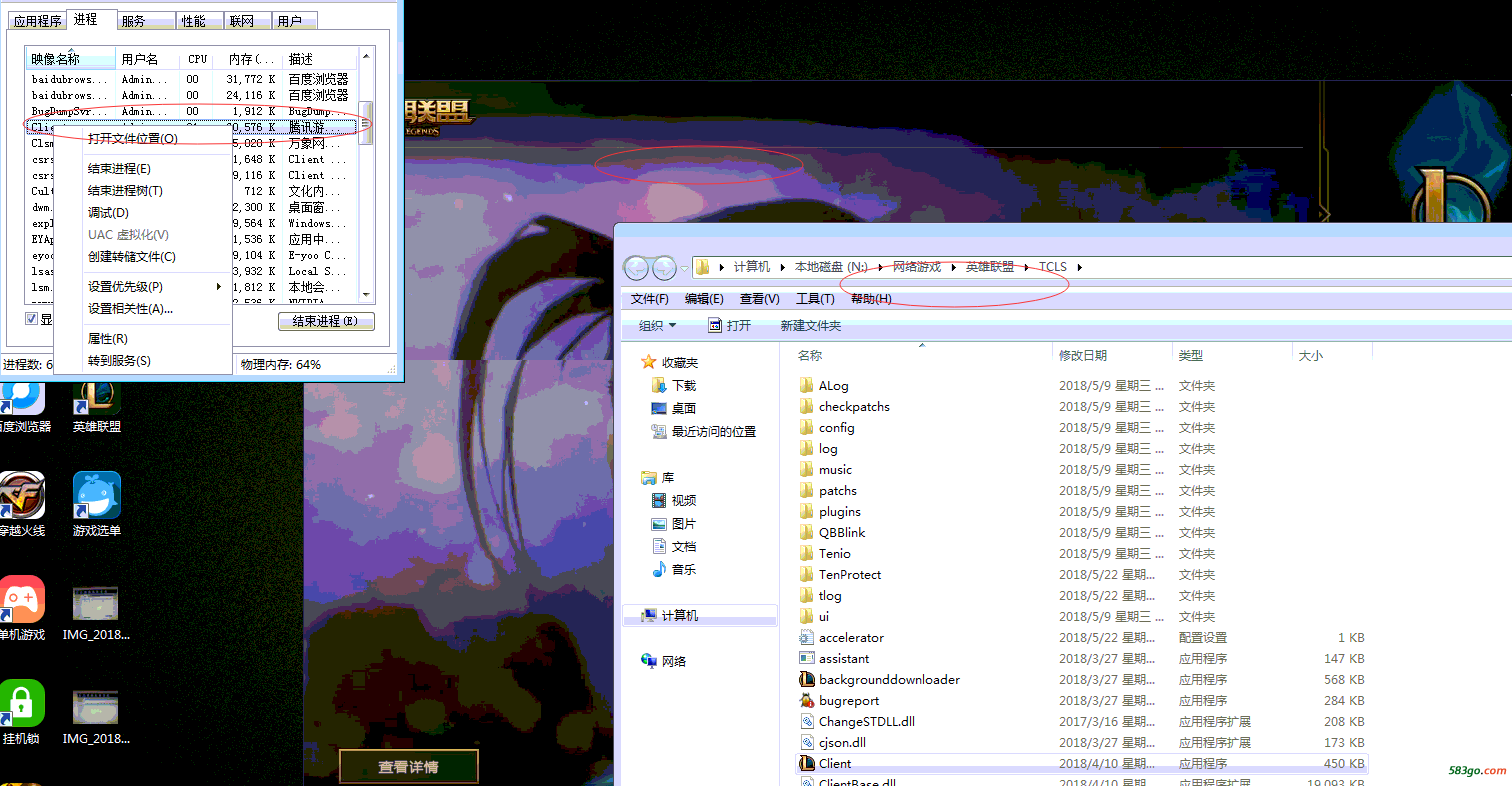Viewport: 1512px width, 786px height.
Task: Expand breadcrumb arrow after 计算机
Action: pyautogui.click(x=783, y=267)
